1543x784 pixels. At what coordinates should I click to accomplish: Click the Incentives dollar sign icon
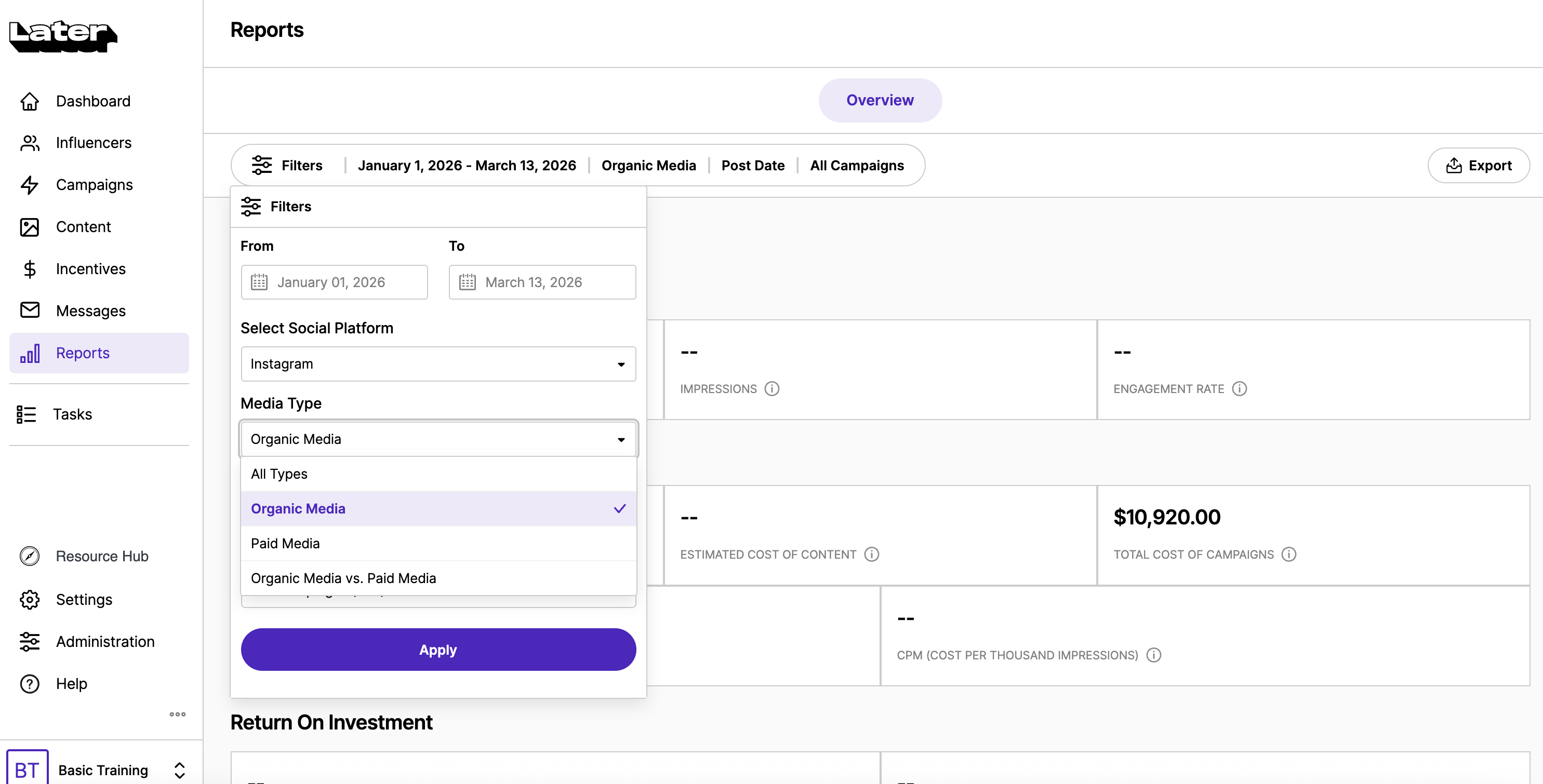(29, 269)
